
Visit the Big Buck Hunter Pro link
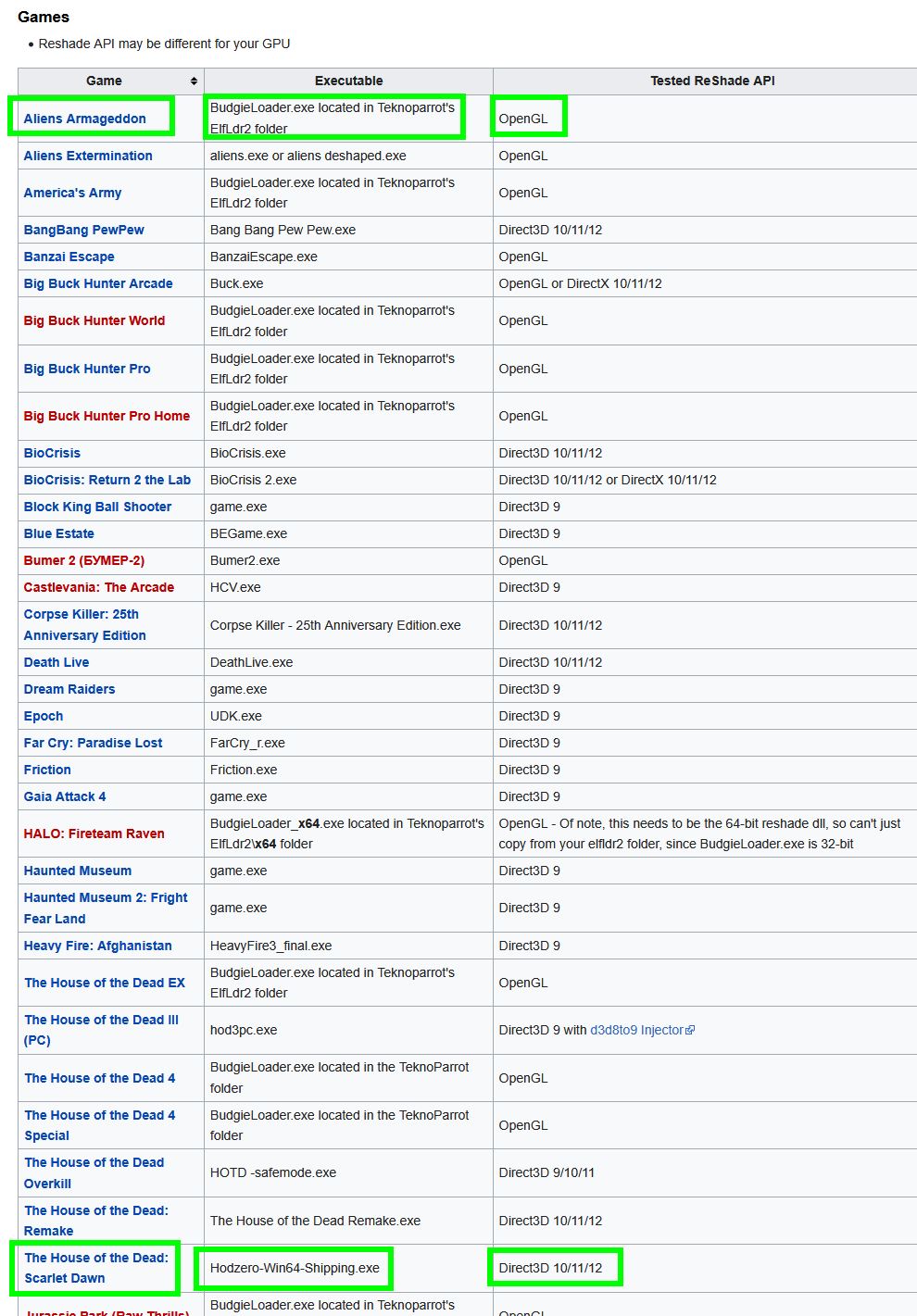87,369
